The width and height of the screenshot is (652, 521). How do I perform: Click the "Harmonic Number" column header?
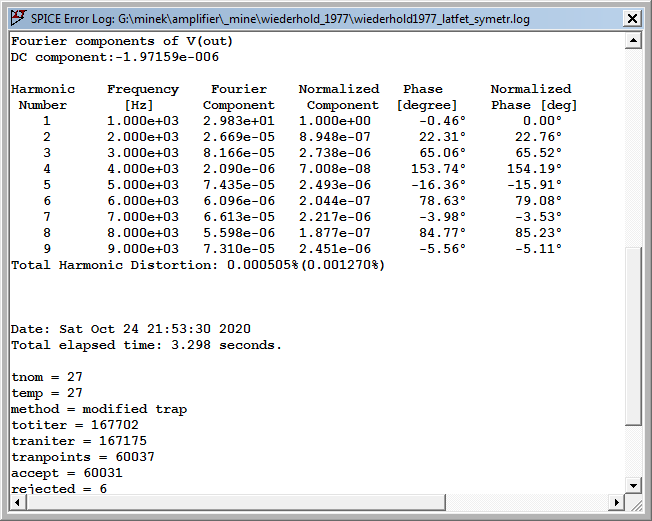[x=43, y=97]
